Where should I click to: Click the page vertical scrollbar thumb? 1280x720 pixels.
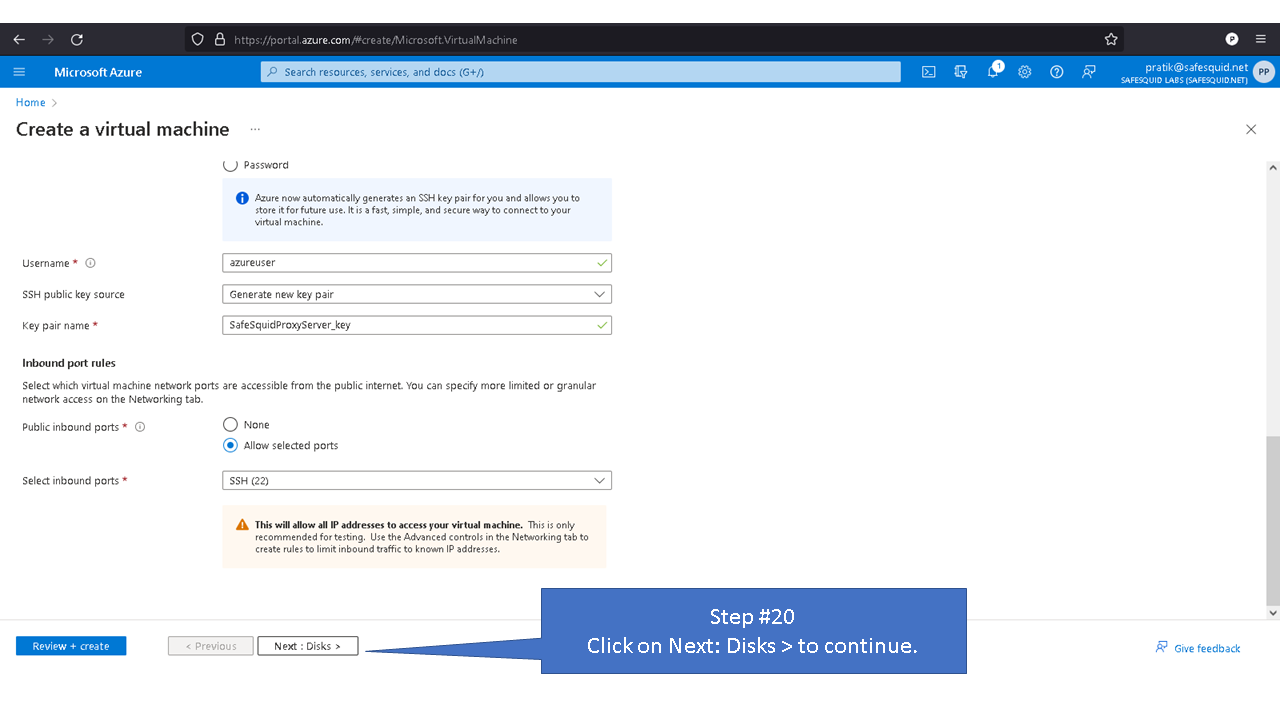(x=1272, y=519)
